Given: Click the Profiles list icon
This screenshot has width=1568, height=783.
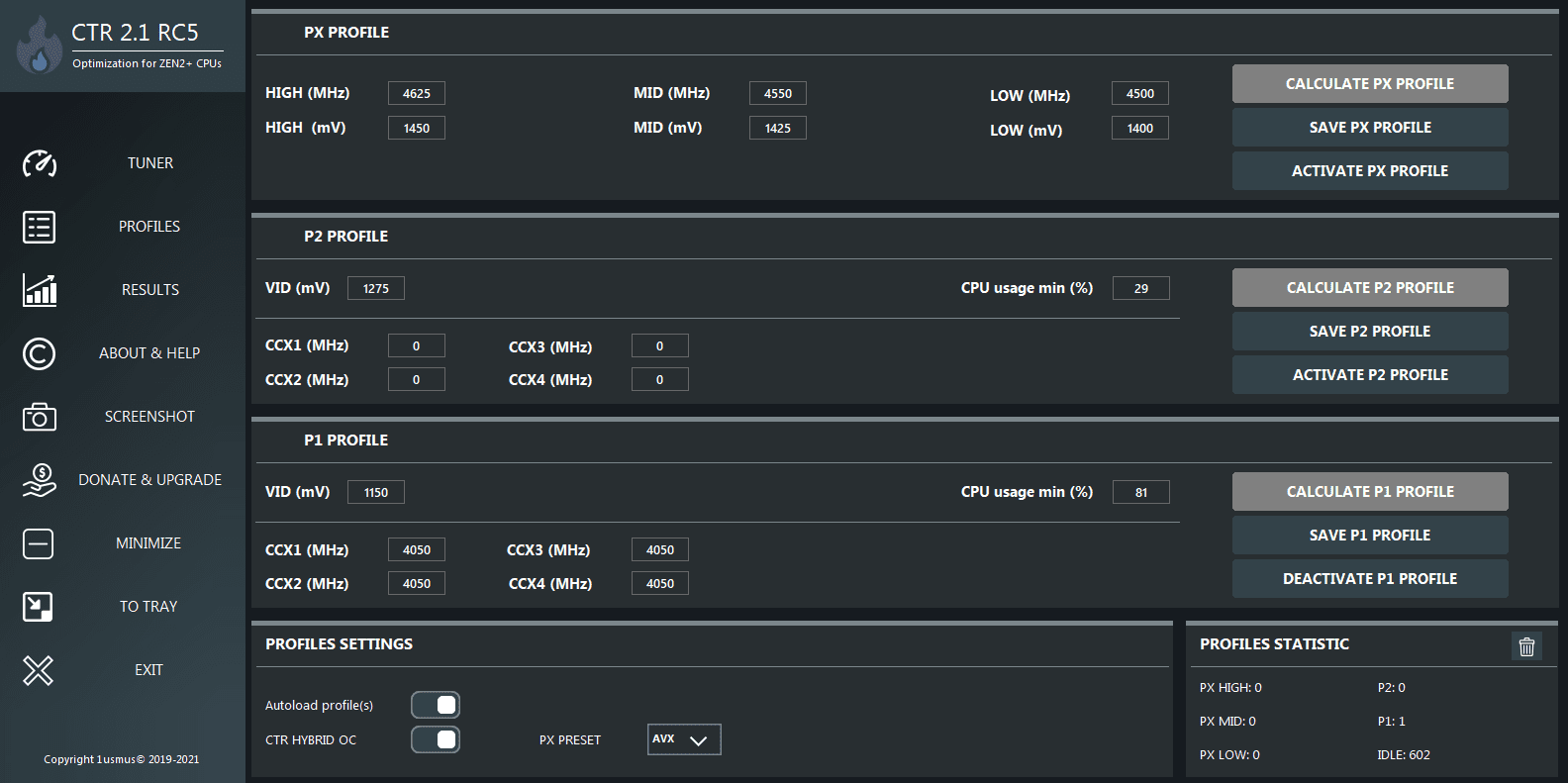Looking at the screenshot, I should (40, 227).
